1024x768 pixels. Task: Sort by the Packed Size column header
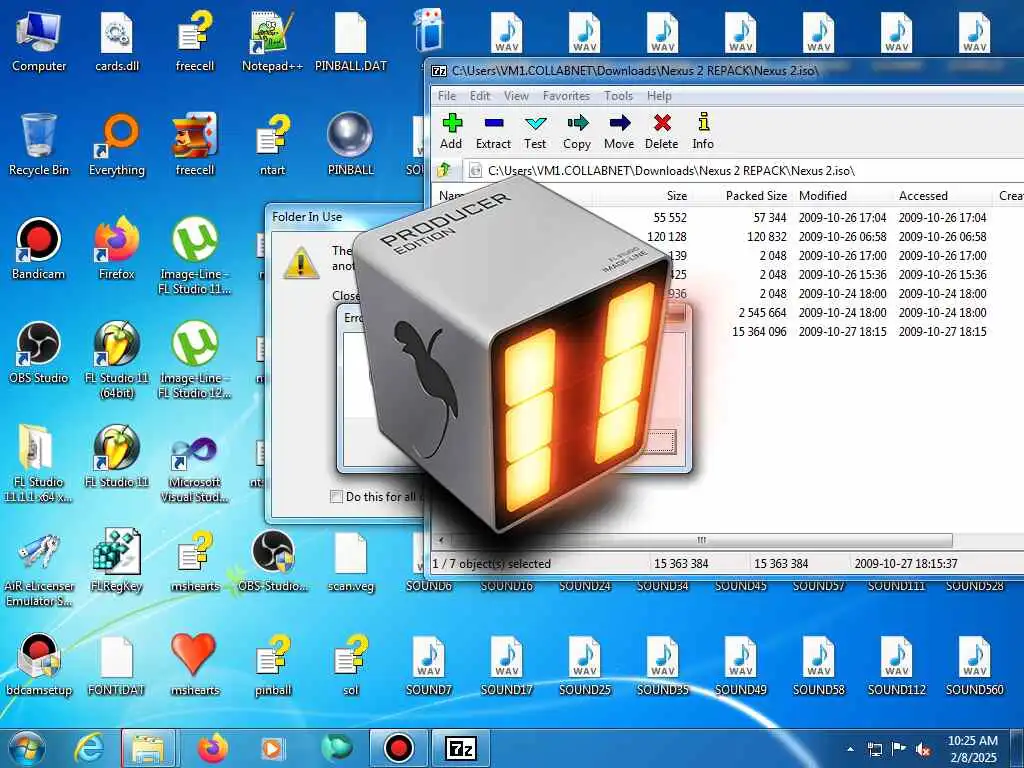coord(756,195)
